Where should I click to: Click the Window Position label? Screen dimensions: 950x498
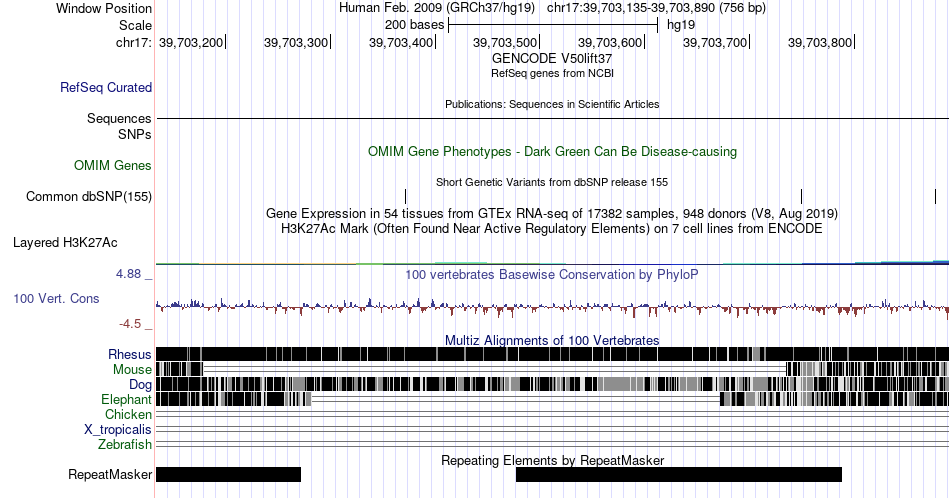point(104,8)
